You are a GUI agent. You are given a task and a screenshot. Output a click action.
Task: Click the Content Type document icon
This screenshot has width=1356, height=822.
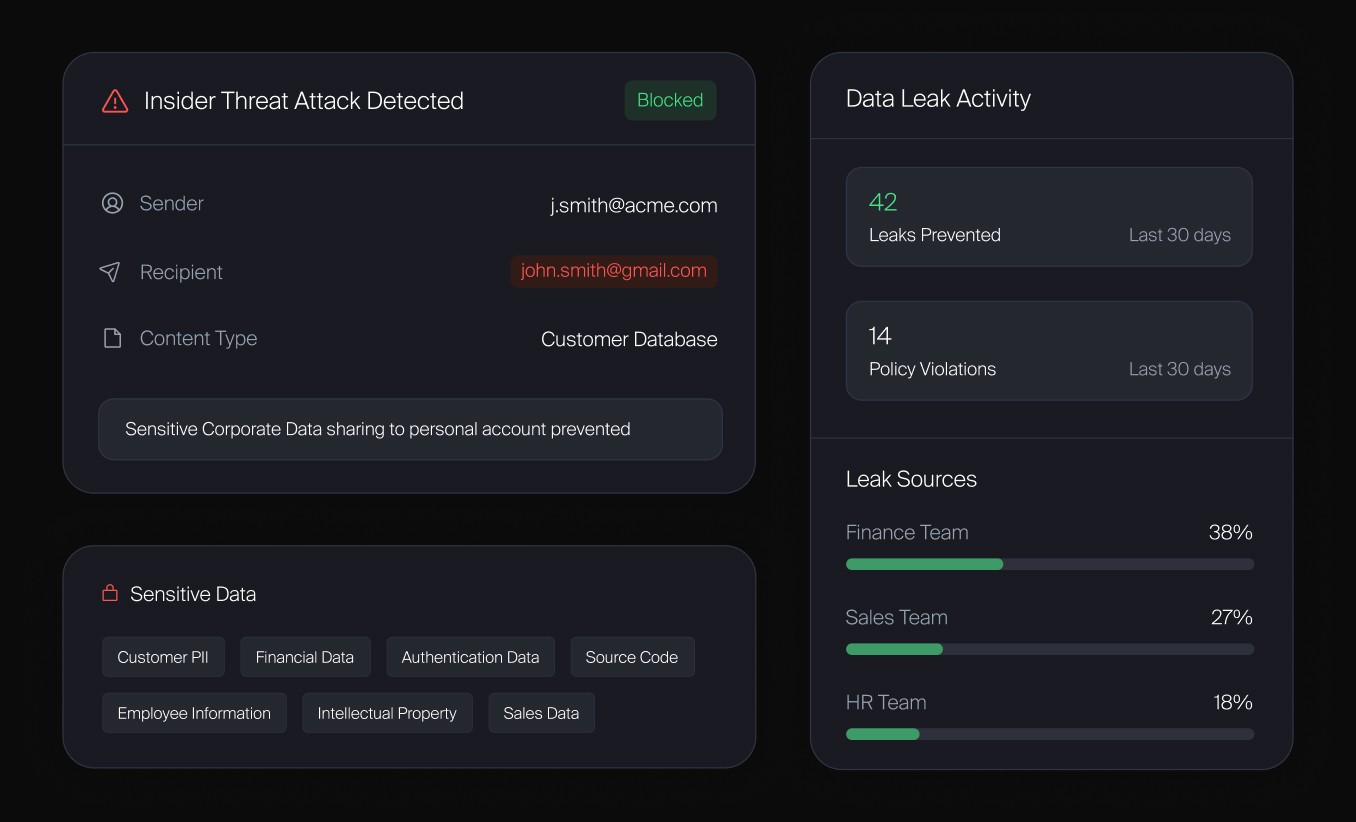(112, 338)
